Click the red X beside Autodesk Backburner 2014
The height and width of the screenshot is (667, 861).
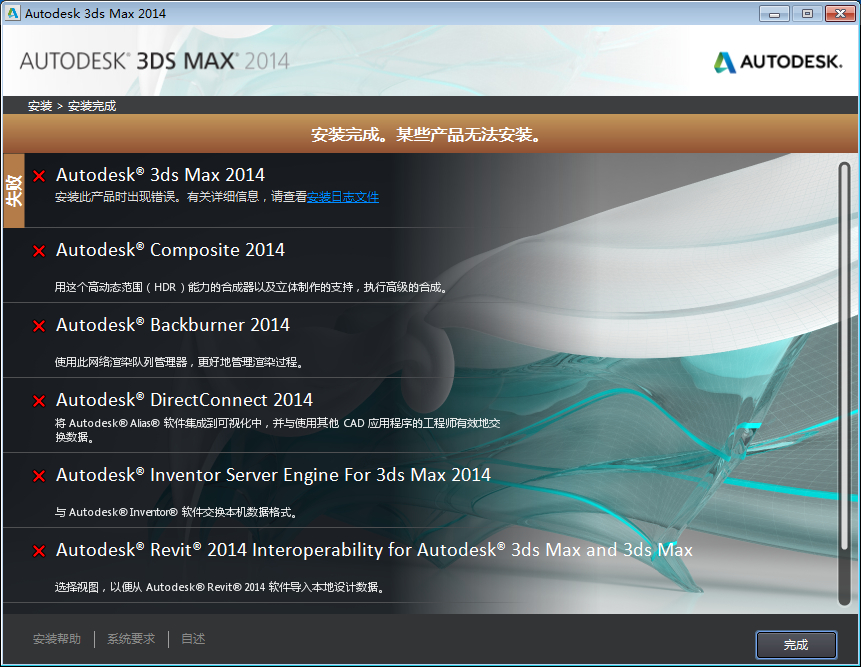[x=39, y=326]
